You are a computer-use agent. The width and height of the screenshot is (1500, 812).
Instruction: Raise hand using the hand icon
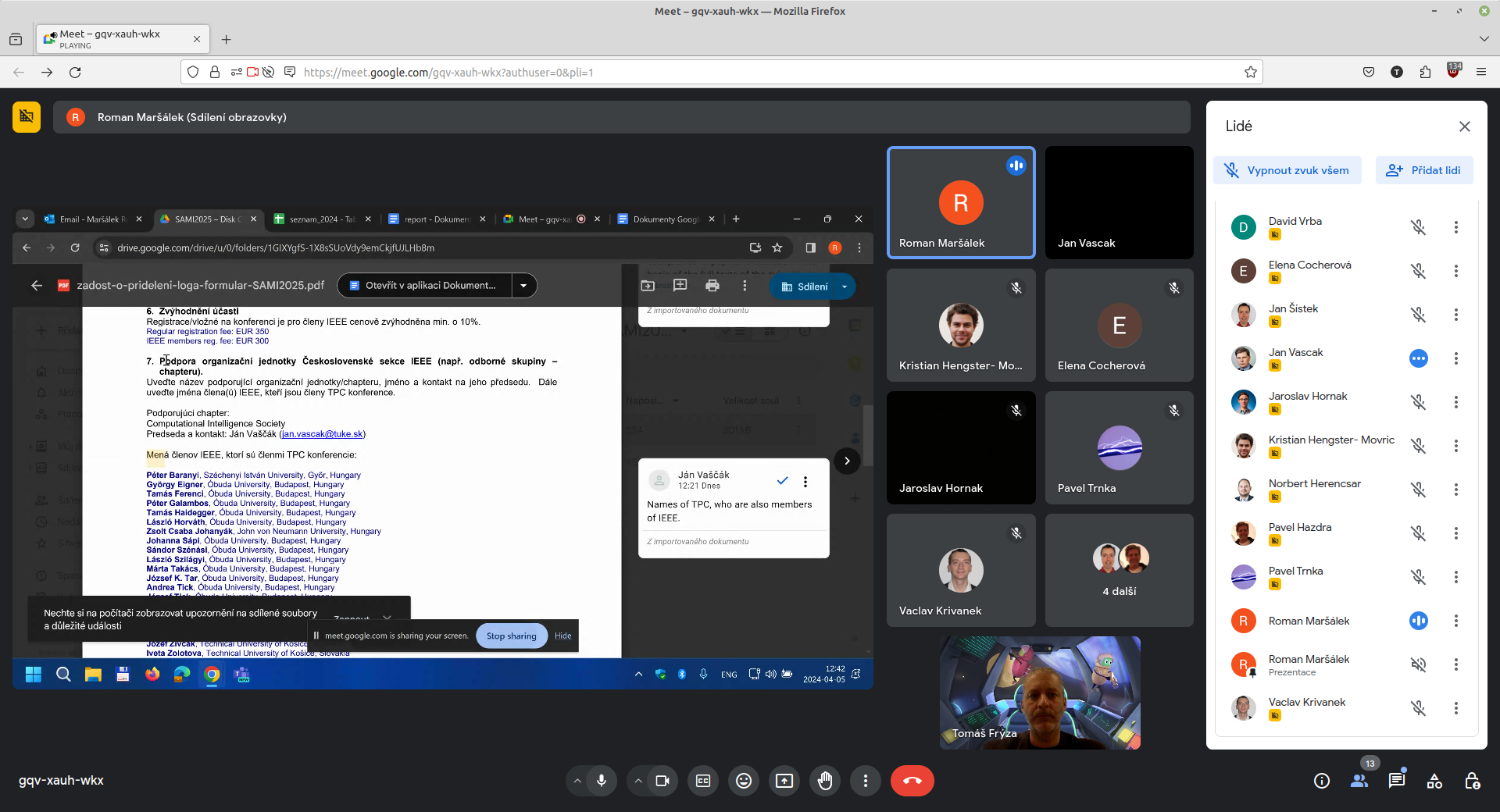(x=825, y=781)
